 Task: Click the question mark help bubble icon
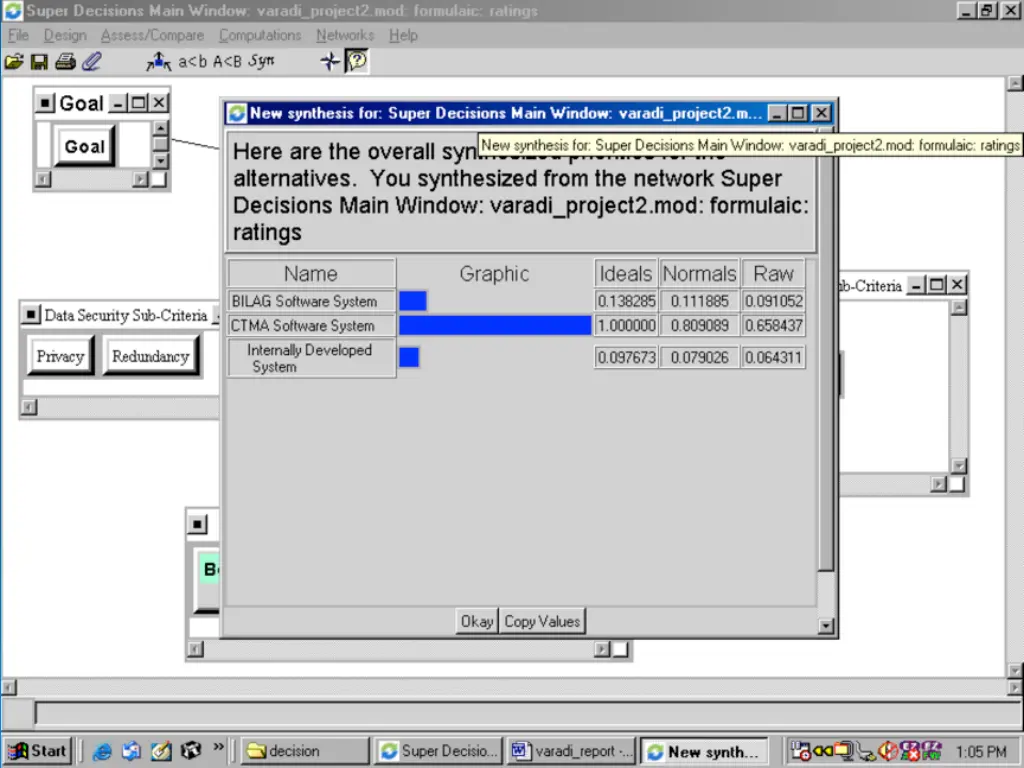click(357, 61)
